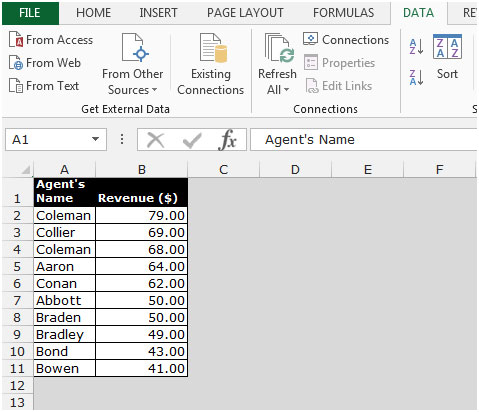479x412 pixels.
Task: Sort Z to A descending
Action: click(x=416, y=77)
